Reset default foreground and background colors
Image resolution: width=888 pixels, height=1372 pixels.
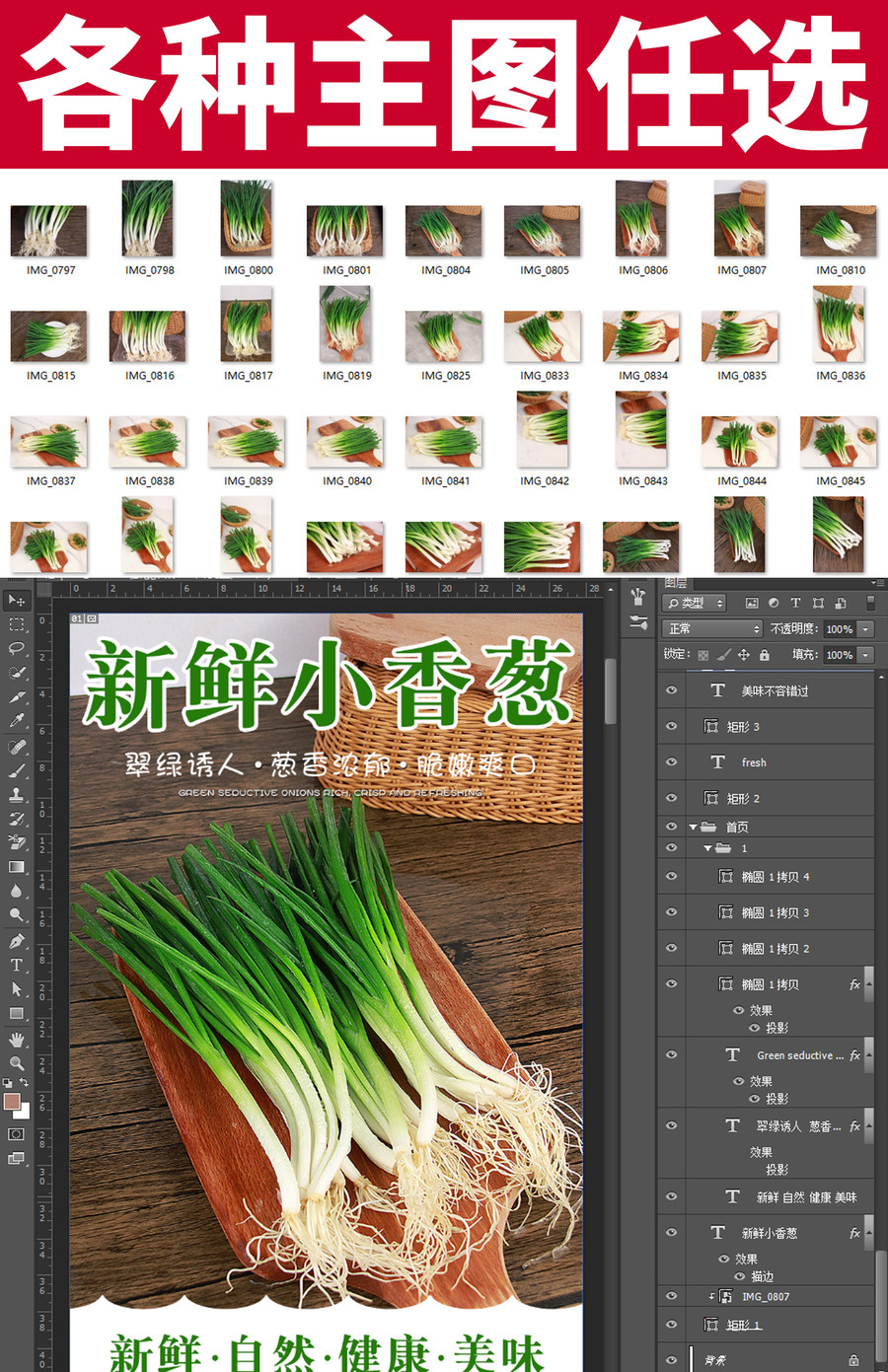pyautogui.click(x=8, y=1083)
